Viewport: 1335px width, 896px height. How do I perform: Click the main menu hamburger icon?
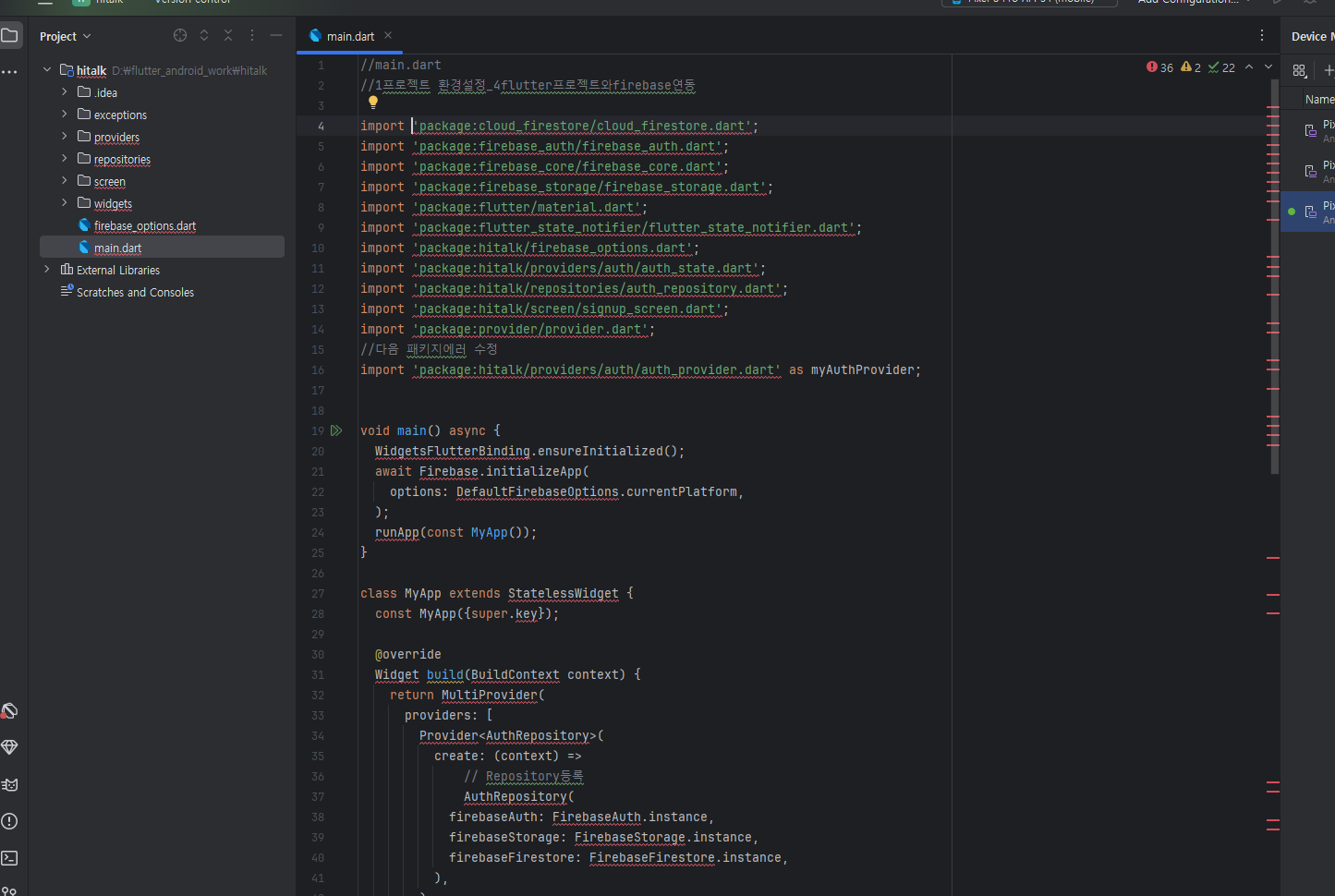45,3
